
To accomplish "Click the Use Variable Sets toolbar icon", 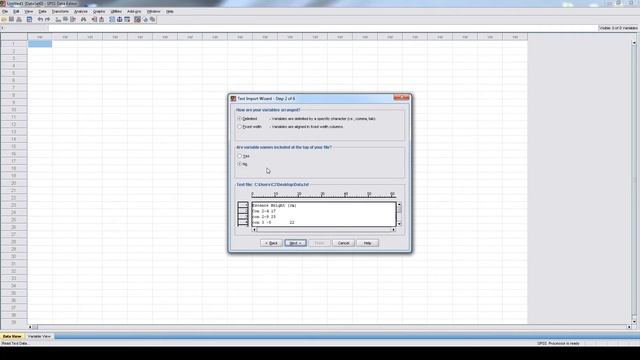I will [145, 19].
